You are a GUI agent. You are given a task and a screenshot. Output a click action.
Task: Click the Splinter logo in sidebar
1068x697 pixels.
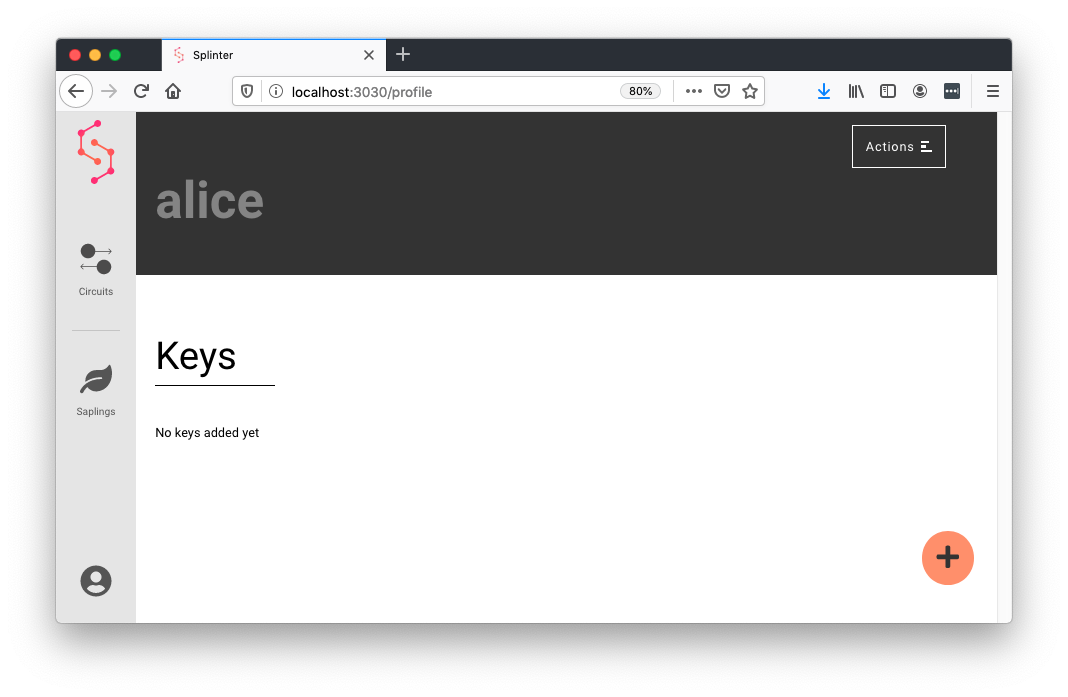point(96,152)
